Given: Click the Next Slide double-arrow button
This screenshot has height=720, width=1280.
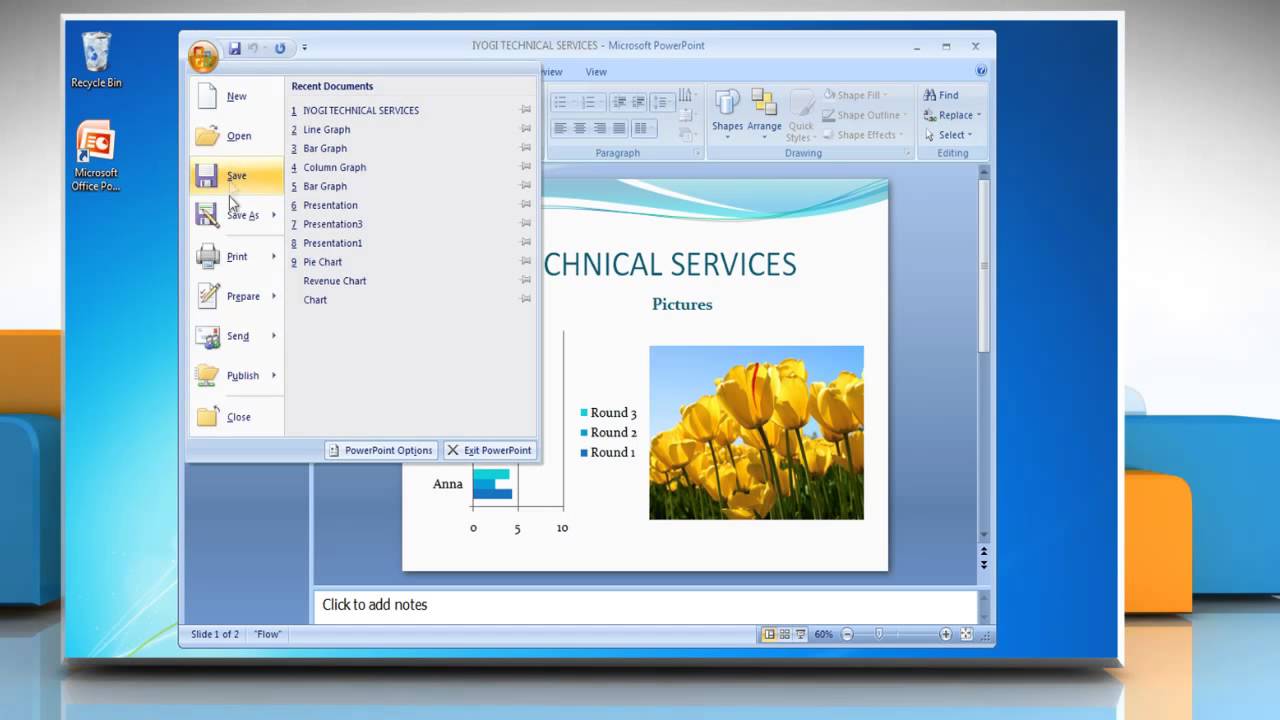Looking at the screenshot, I should (984, 565).
